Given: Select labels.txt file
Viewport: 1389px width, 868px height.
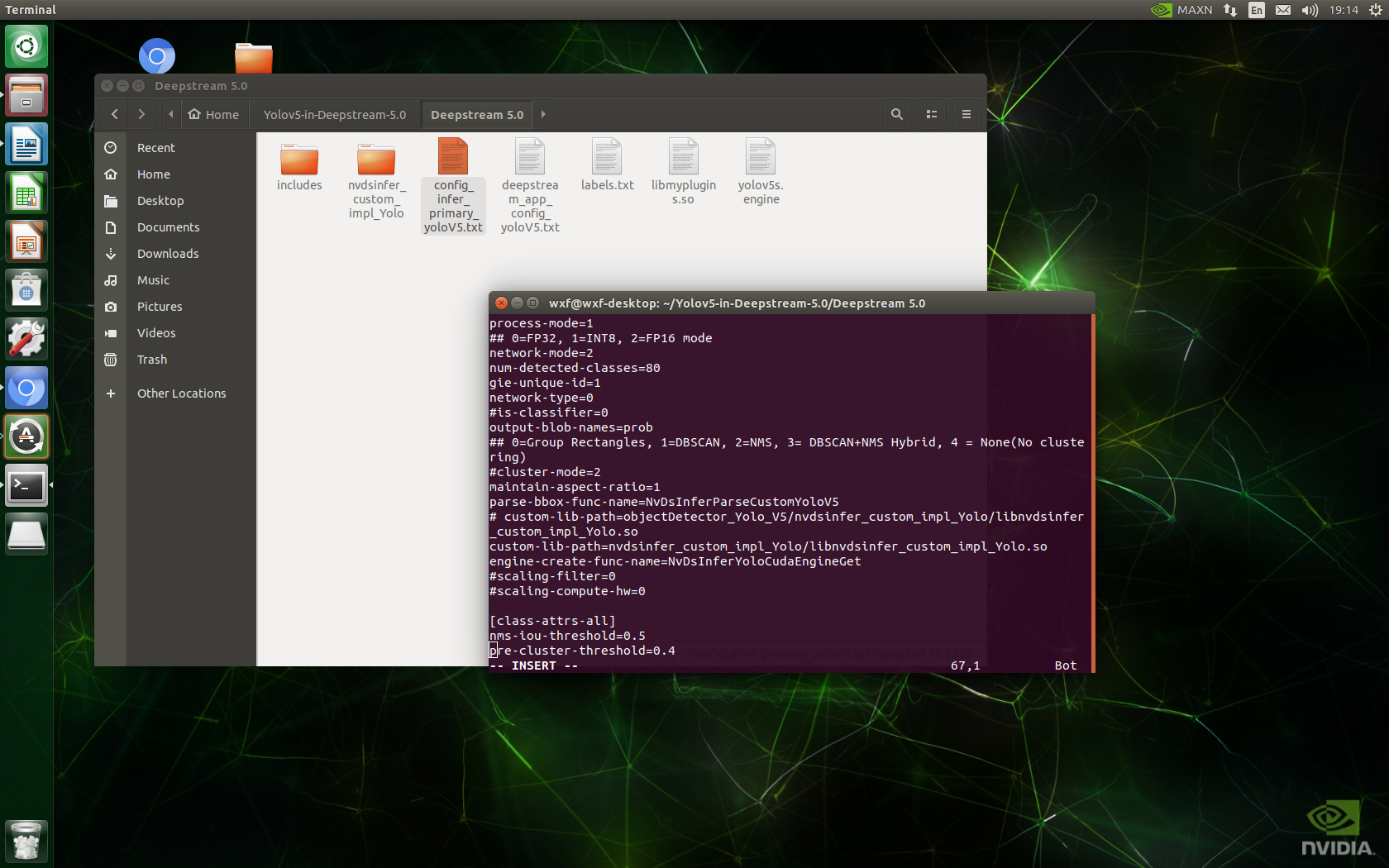Looking at the screenshot, I should 607,165.
